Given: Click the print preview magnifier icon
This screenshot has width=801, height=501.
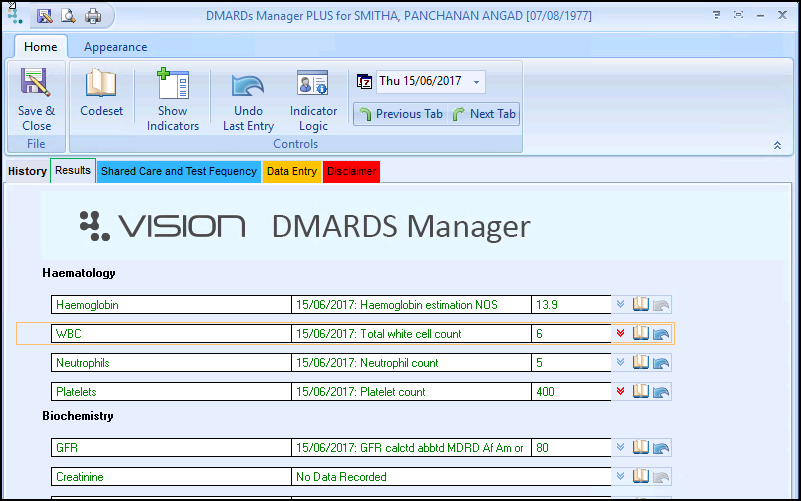Looking at the screenshot, I should pos(69,16).
